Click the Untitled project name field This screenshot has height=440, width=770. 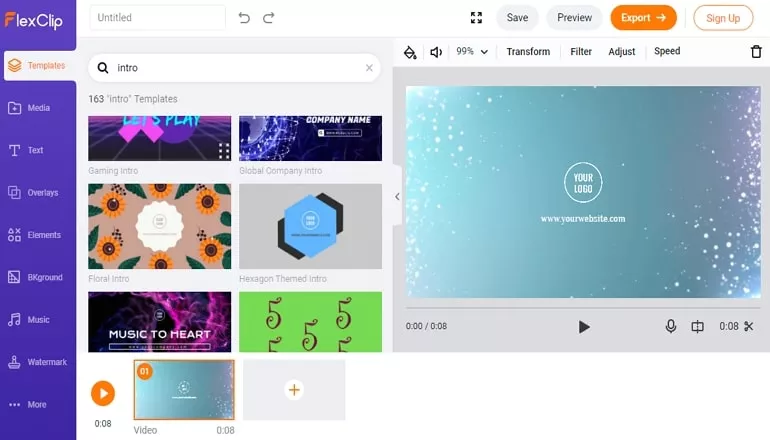(158, 18)
